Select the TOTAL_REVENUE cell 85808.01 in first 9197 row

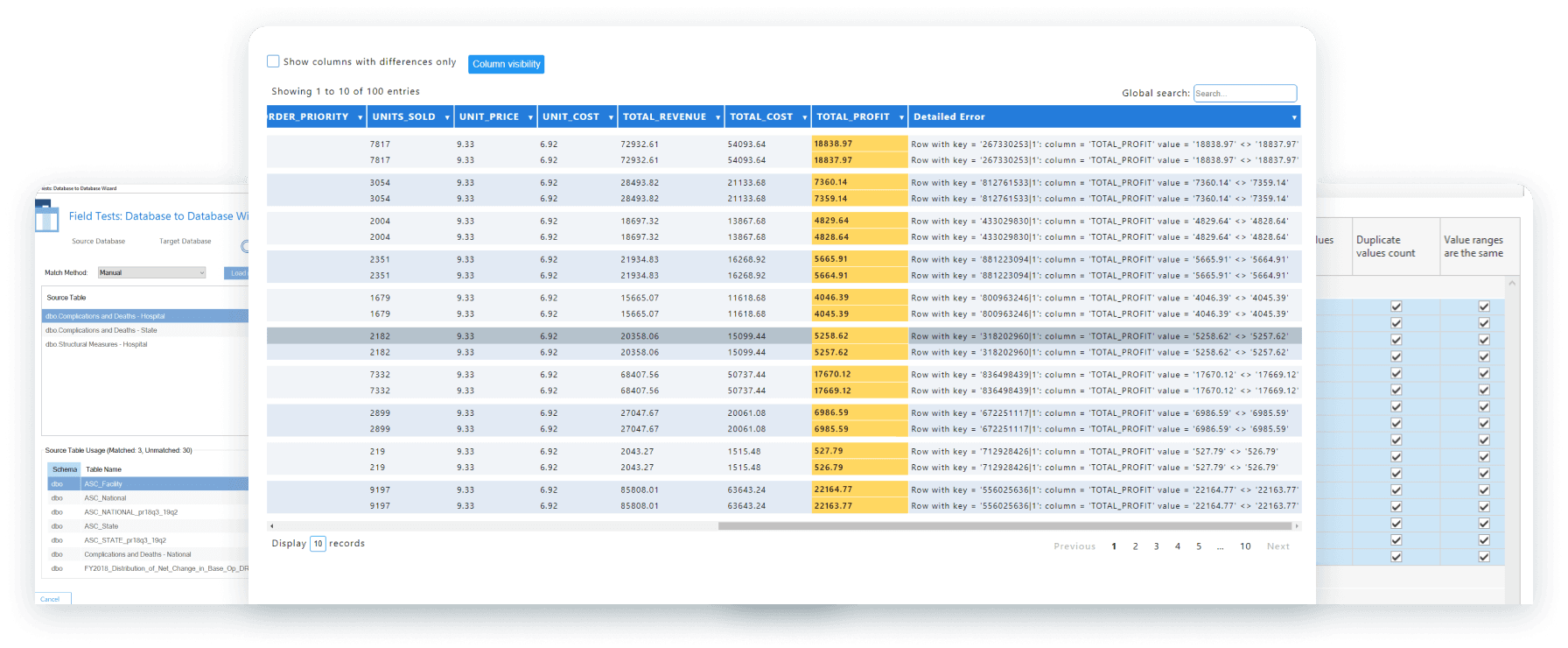coord(640,490)
